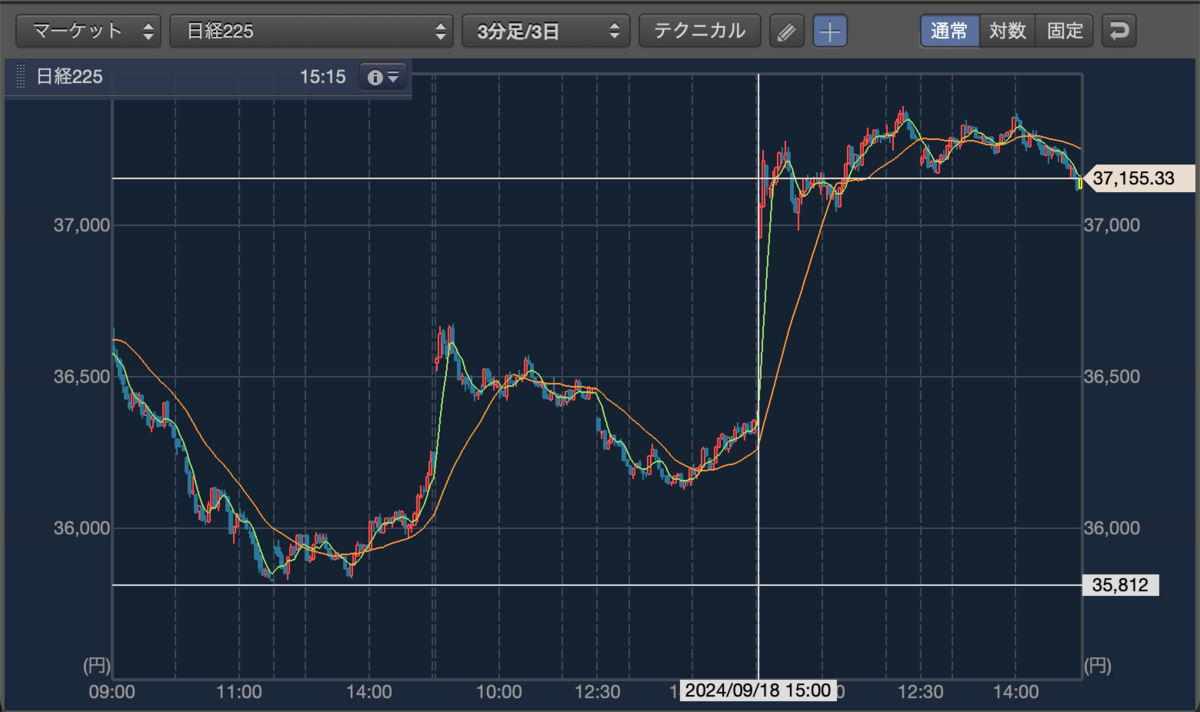Click the 36,500 label on left axis
Screen dimensions: 1200x712
tap(80, 377)
